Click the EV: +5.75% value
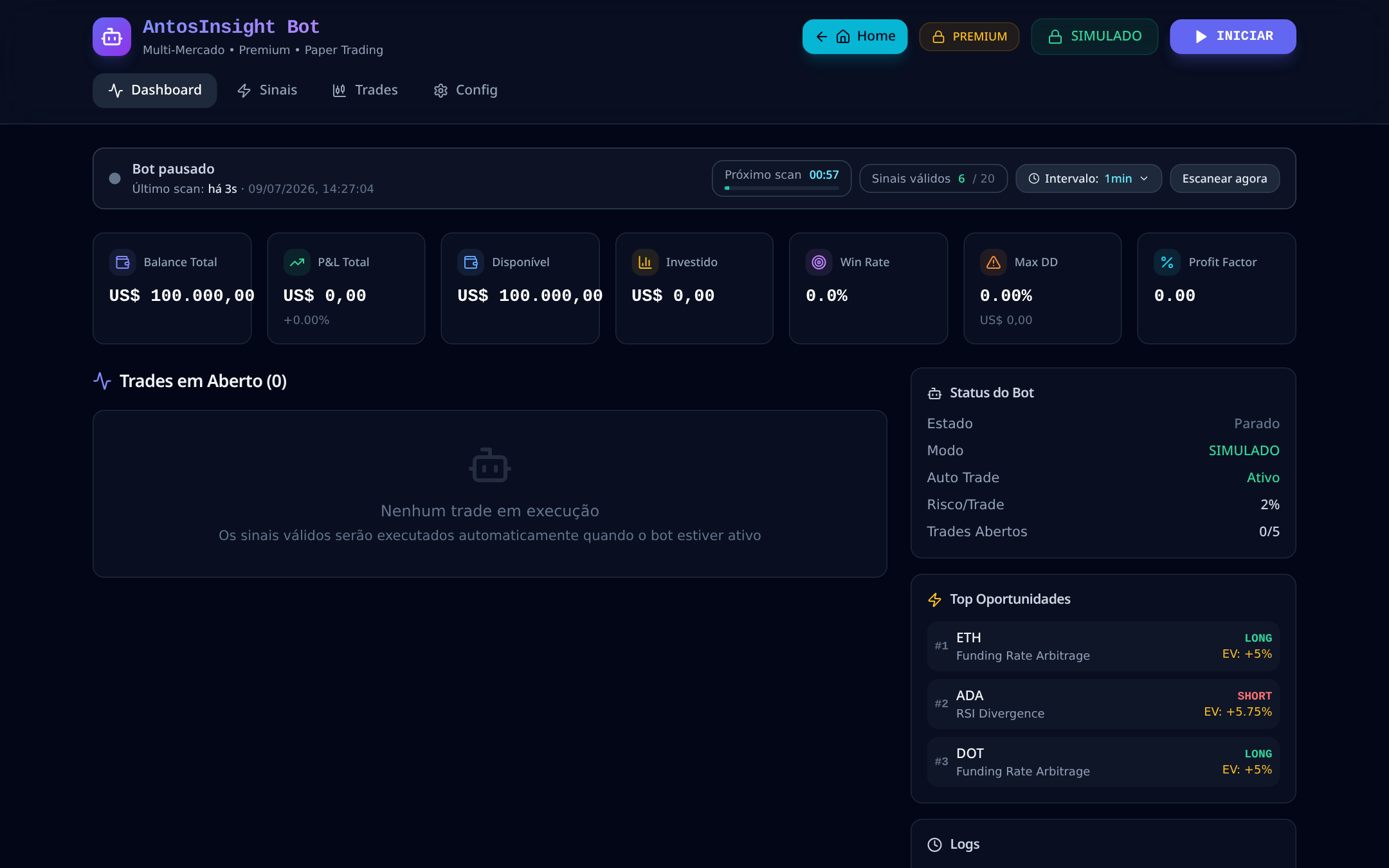The height and width of the screenshot is (868, 1389). click(x=1238, y=712)
